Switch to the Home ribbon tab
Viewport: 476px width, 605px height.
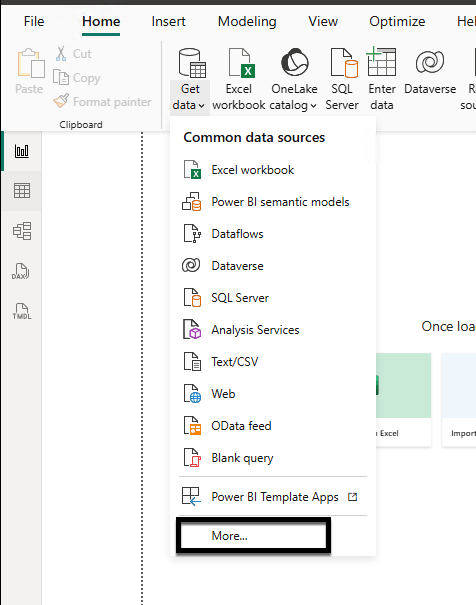[x=101, y=22]
